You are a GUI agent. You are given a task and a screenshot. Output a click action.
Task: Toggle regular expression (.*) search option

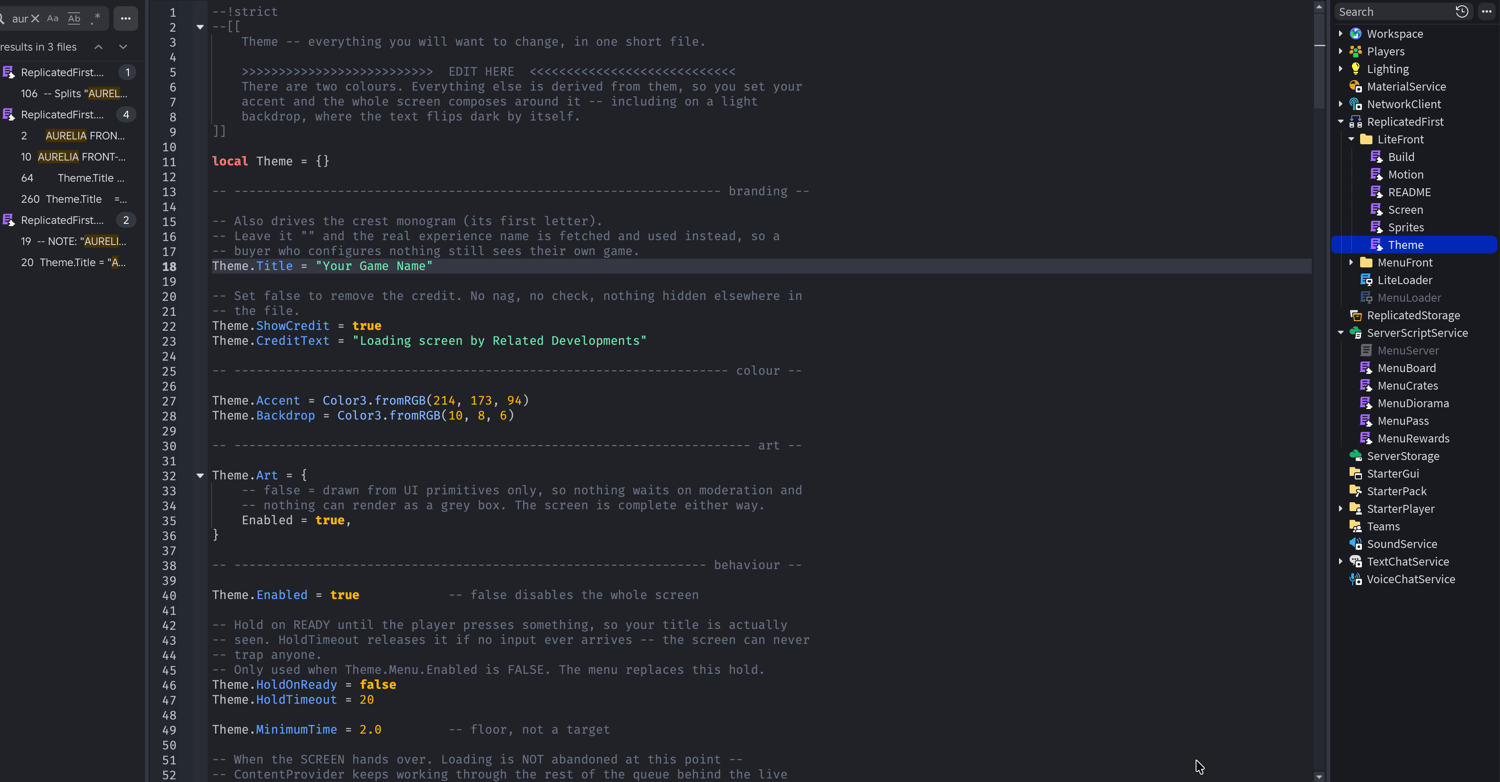pyautogui.click(x=95, y=18)
